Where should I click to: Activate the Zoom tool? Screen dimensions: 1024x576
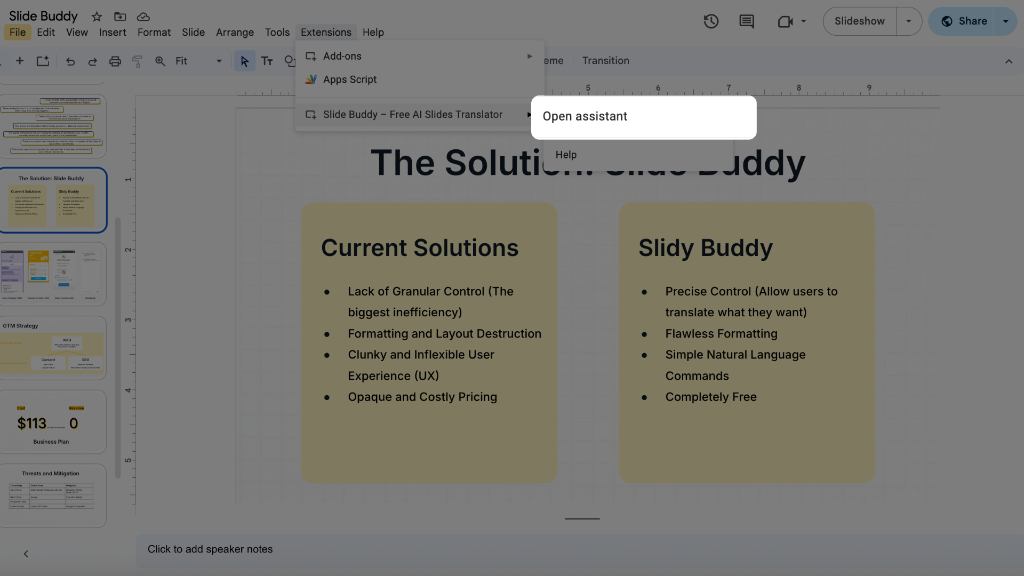click(x=161, y=60)
